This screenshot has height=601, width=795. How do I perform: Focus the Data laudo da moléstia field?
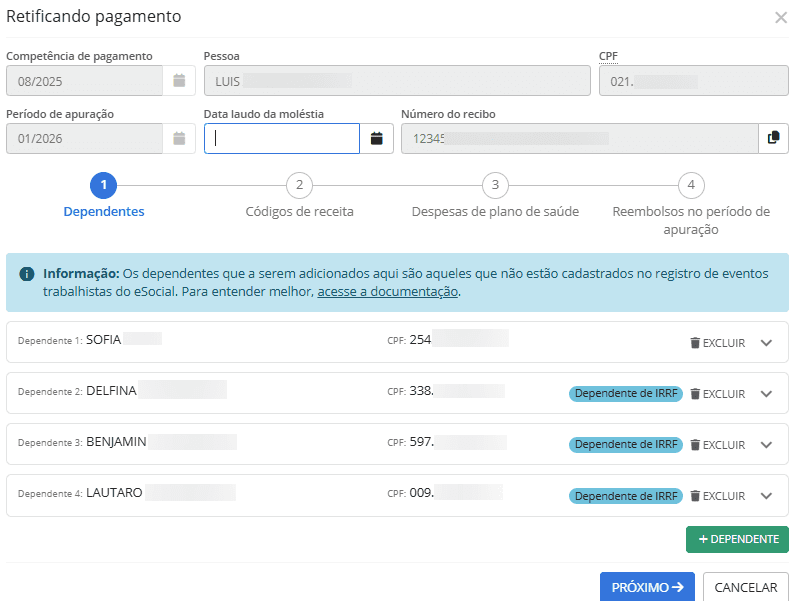282,139
